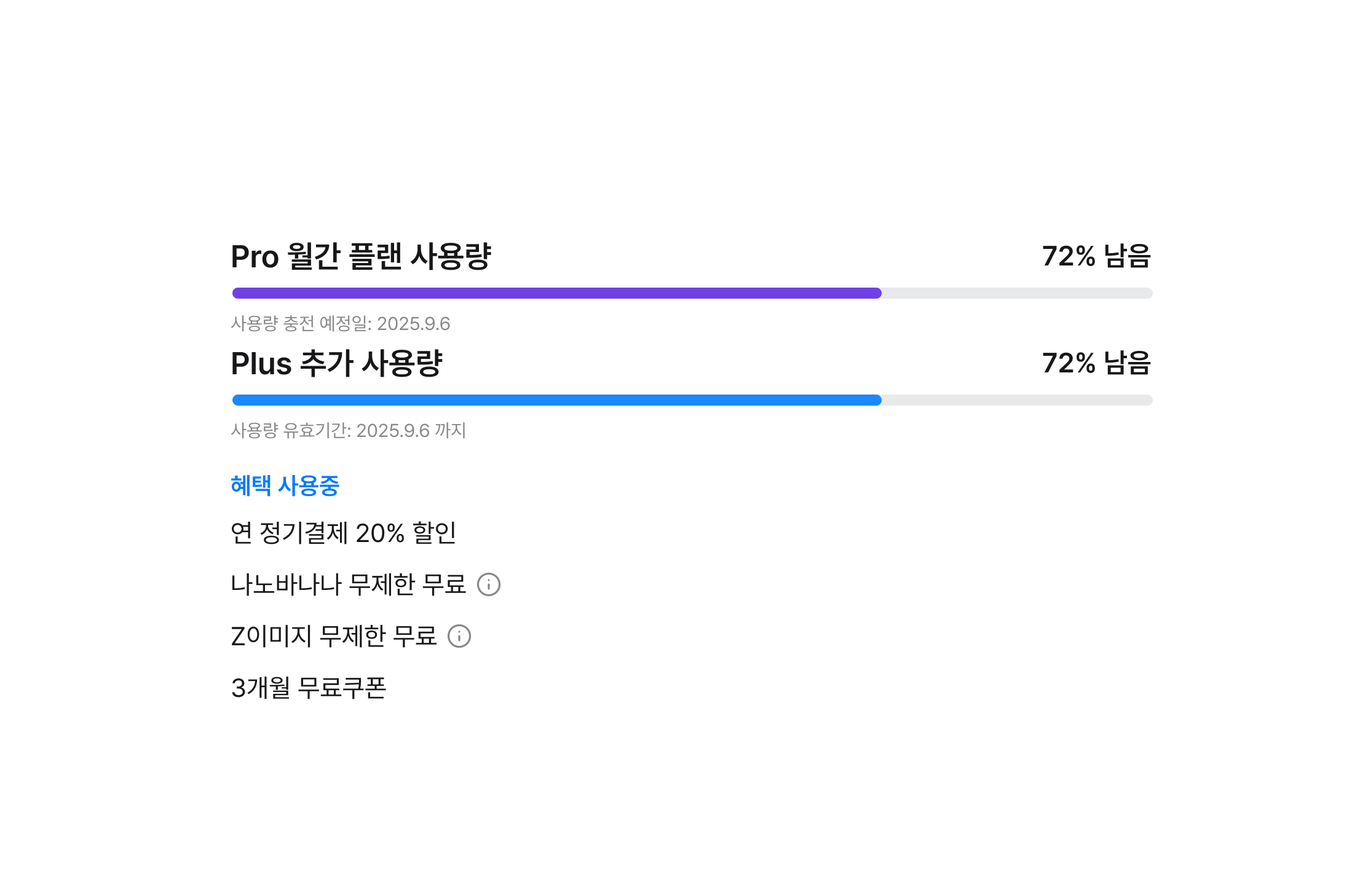Open info icon next to Z이미지 무제한 무료
Viewport: 1352px width, 896px height.
pos(459,636)
